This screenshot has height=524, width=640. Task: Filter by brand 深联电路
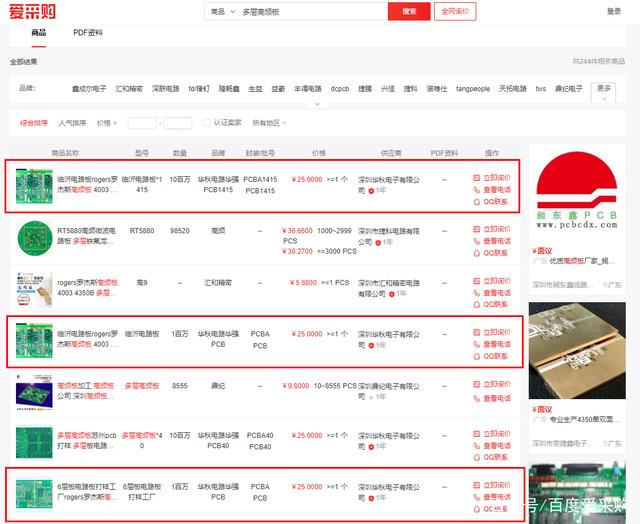(166, 89)
